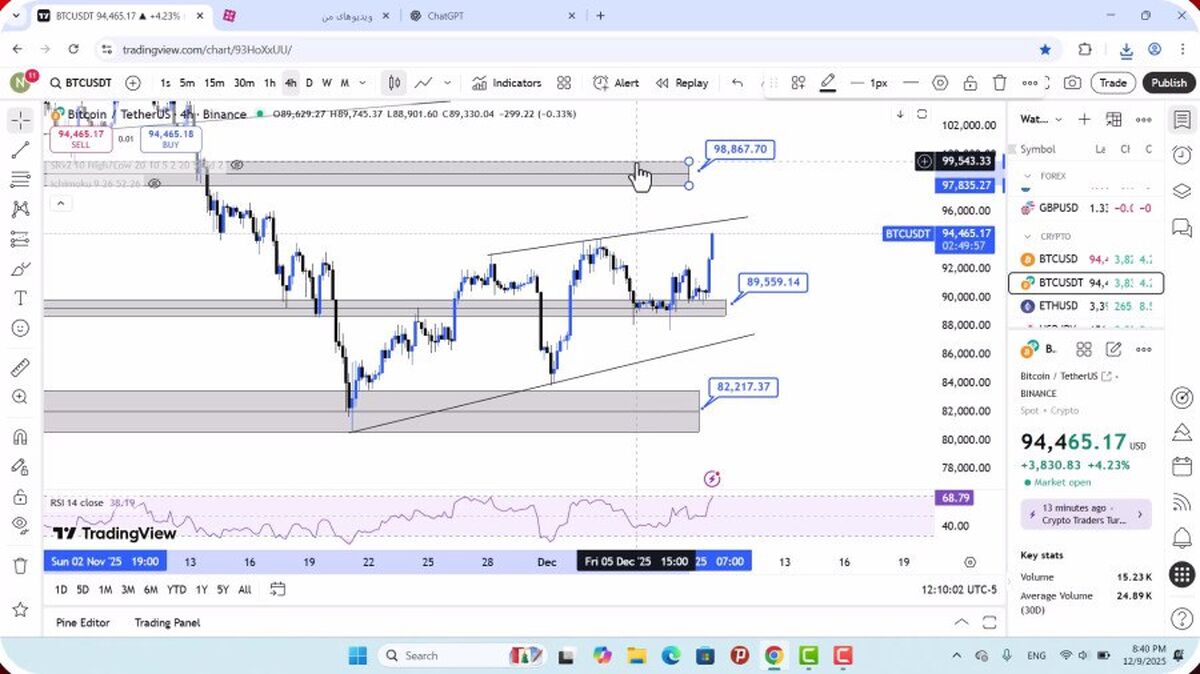Click the zoom in tool
The height and width of the screenshot is (674, 1200).
[x=21, y=397]
